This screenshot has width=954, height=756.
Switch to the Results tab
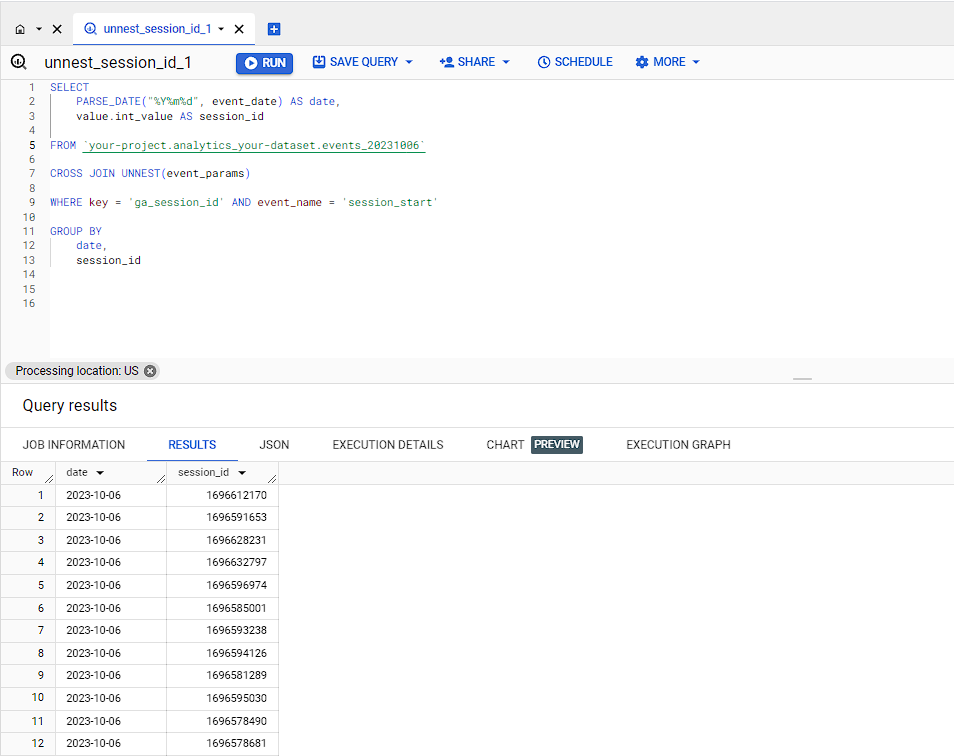pos(192,445)
